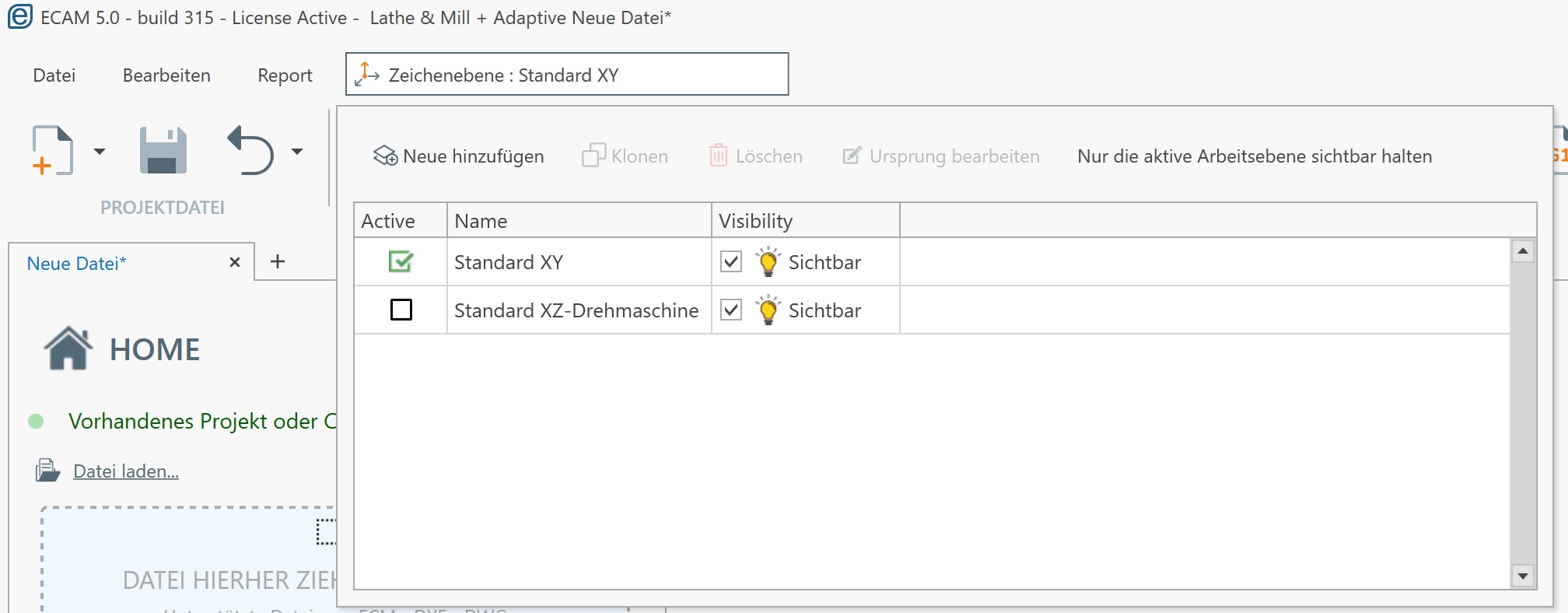Click Ursprung bearbeiten button

coord(941,156)
